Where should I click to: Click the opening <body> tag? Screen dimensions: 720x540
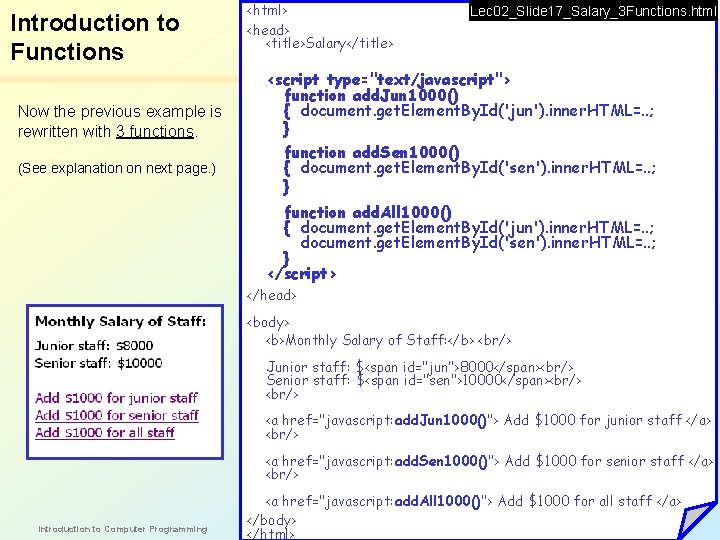point(268,322)
